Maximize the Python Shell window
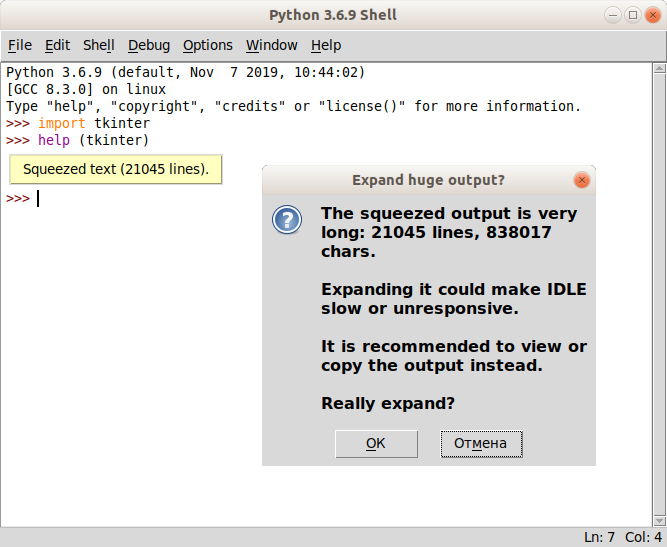This screenshot has width=667, height=547. pyautogui.click(x=633, y=15)
